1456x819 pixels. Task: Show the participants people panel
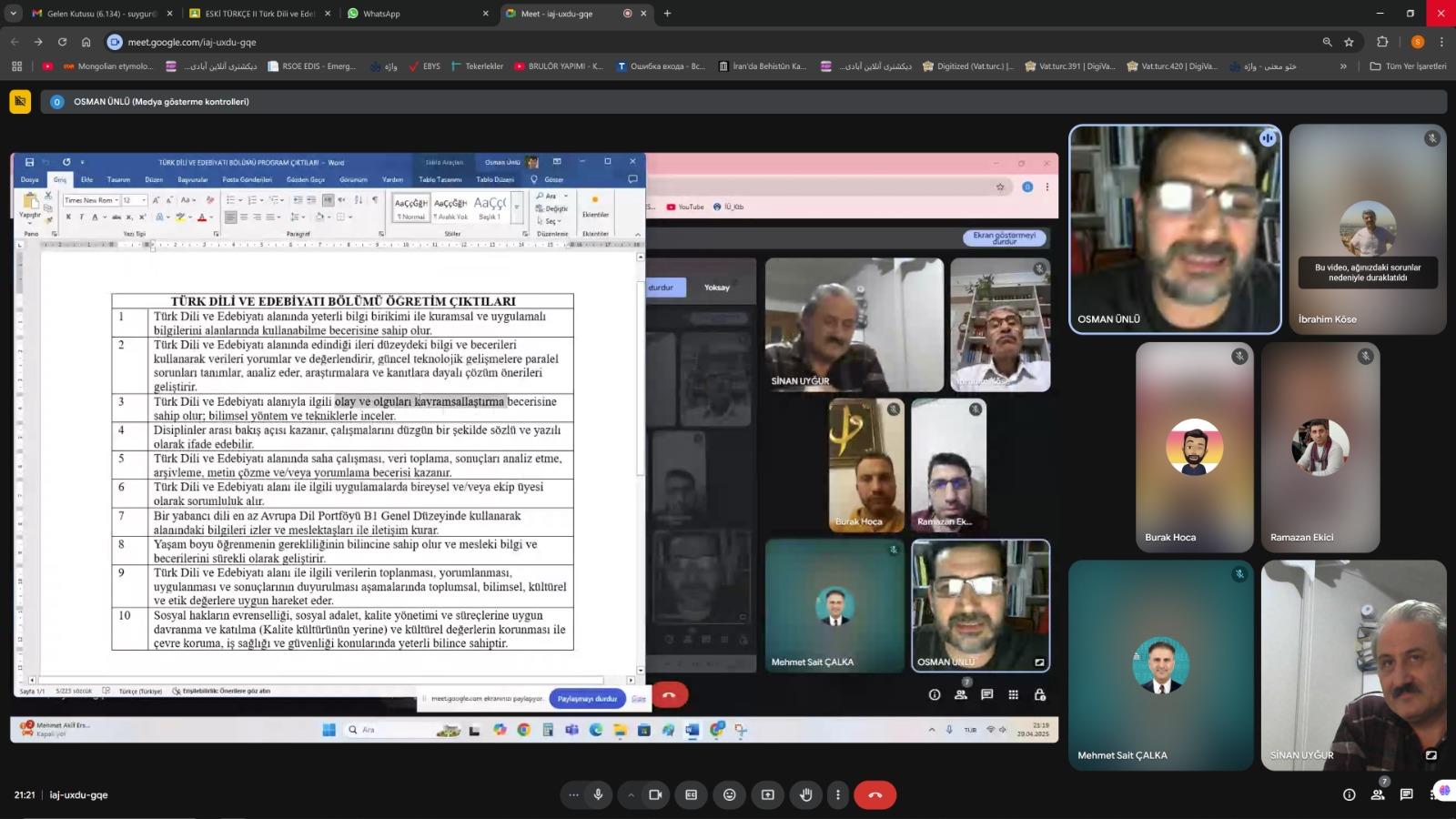(x=1378, y=794)
